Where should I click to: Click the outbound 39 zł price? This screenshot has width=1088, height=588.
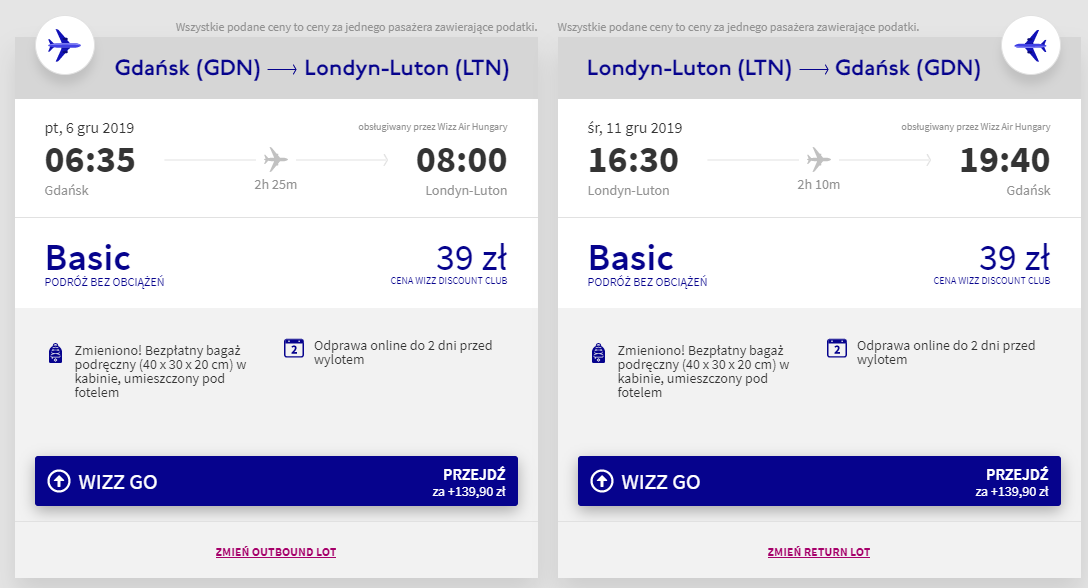(x=472, y=258)
